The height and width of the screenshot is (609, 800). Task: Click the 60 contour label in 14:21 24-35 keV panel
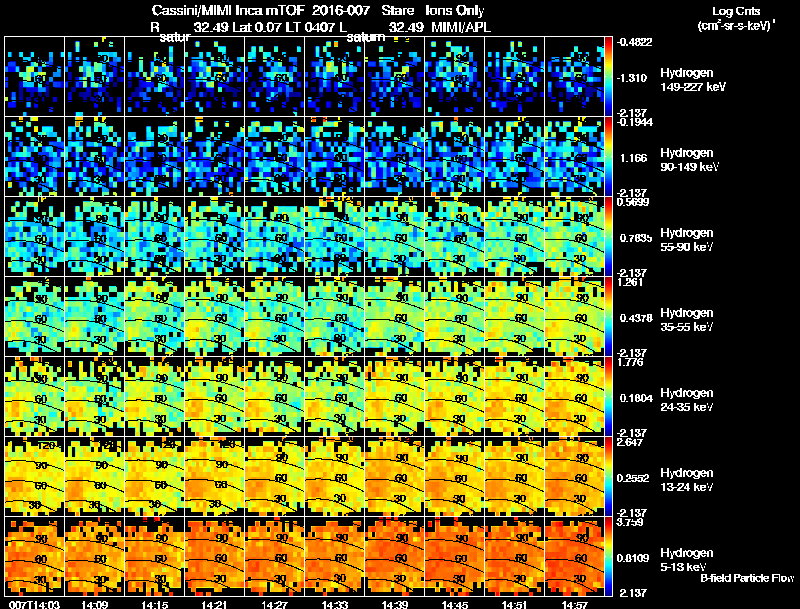(x=220, y=398)
